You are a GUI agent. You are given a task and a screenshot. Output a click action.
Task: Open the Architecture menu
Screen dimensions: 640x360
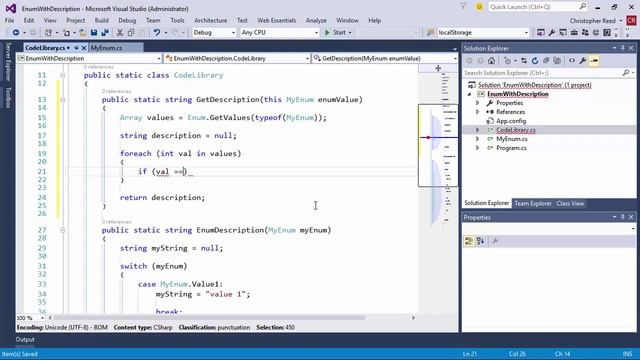211,20
